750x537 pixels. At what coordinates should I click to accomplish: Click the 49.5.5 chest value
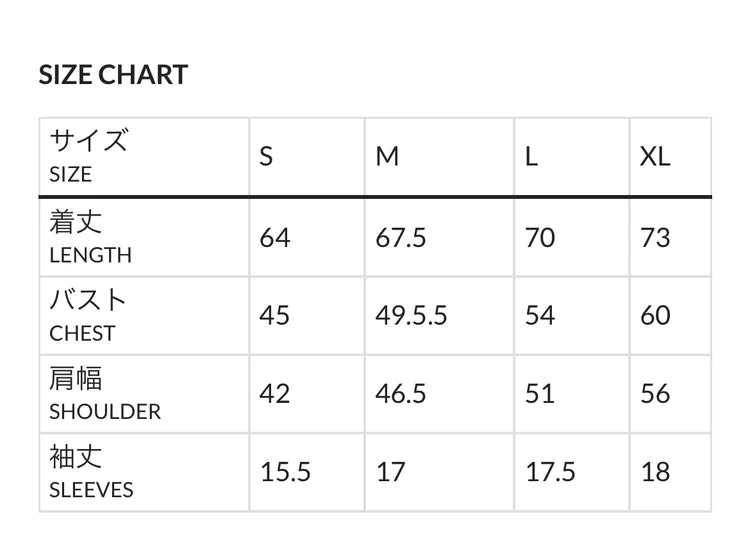pyautogui.click(x=411, y=316)
